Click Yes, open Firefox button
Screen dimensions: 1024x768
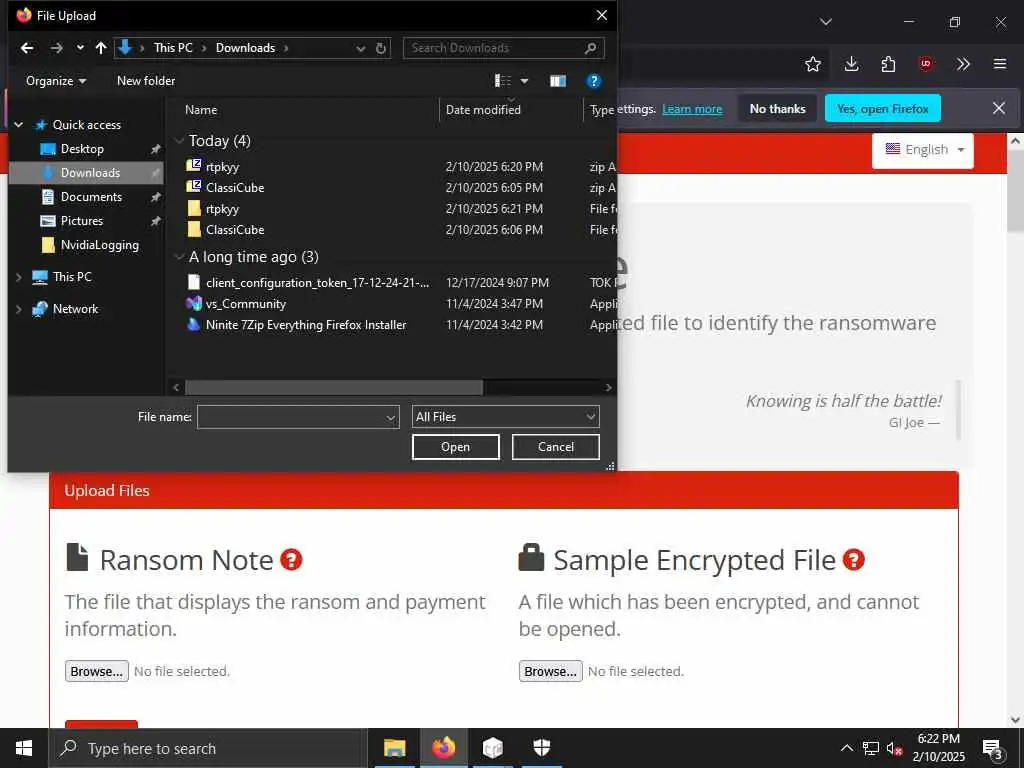pyautogui.click(x=883, y=108)
